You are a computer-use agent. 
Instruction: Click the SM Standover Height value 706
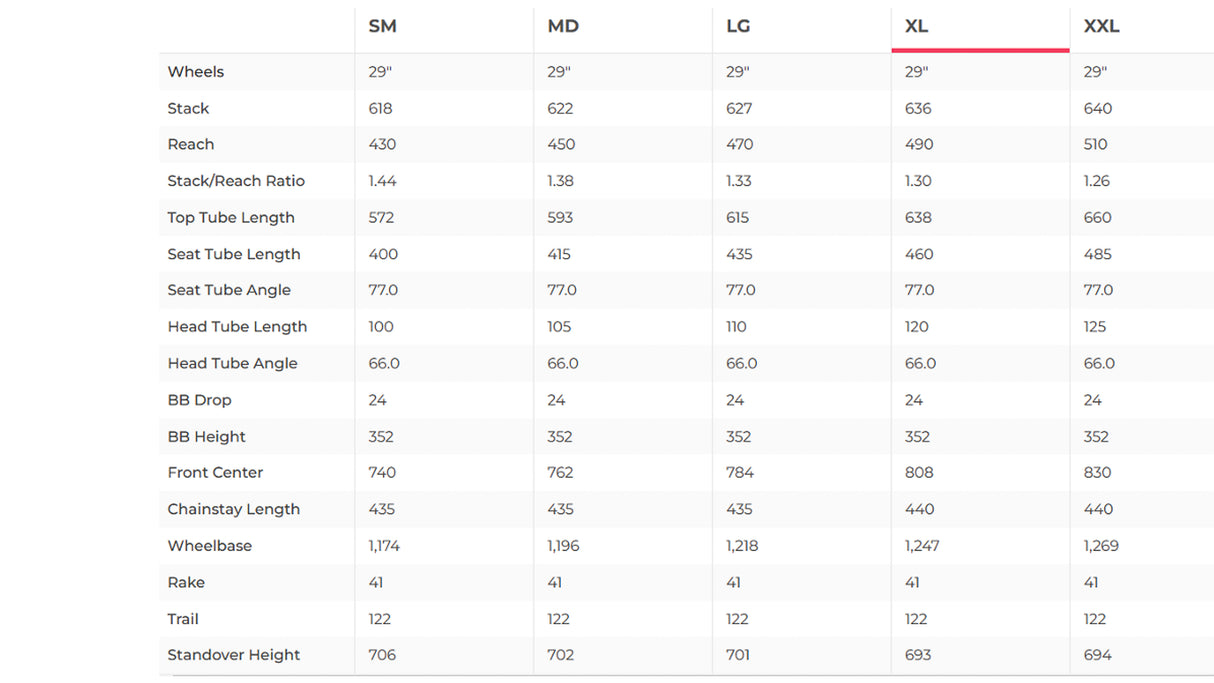[382, 655]
